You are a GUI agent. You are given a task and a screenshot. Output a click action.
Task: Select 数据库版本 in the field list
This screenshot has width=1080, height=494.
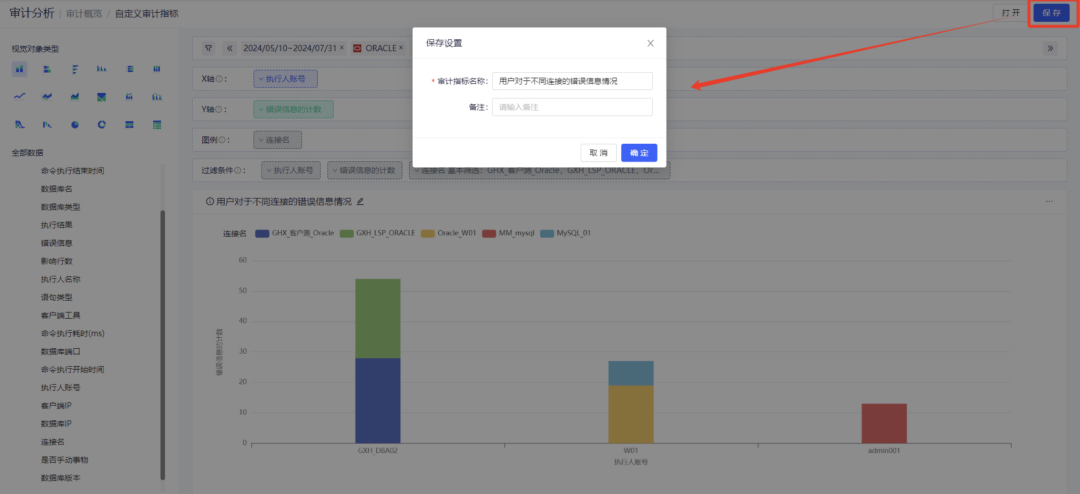click(61, 477)
